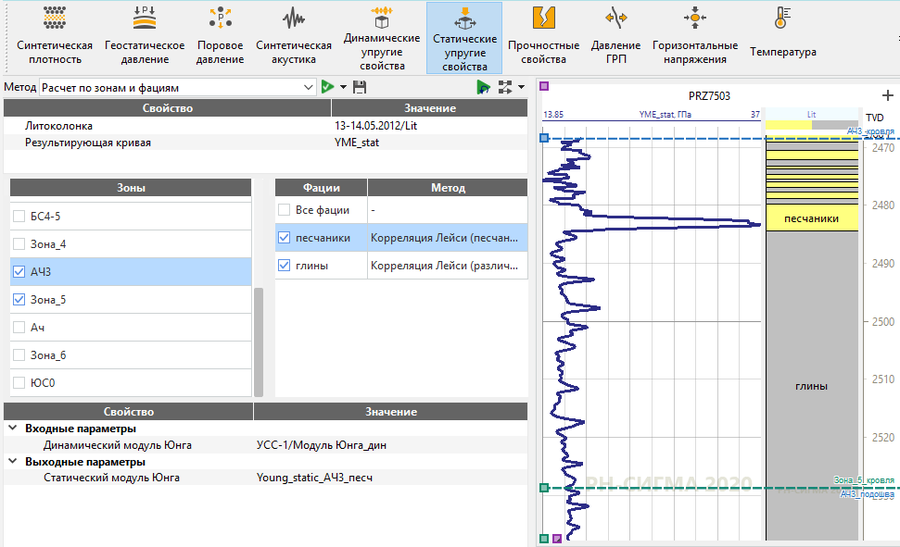The image size is (900, 547).
Task: Open the Метод calculation dropdown
Action: point(308,88)
